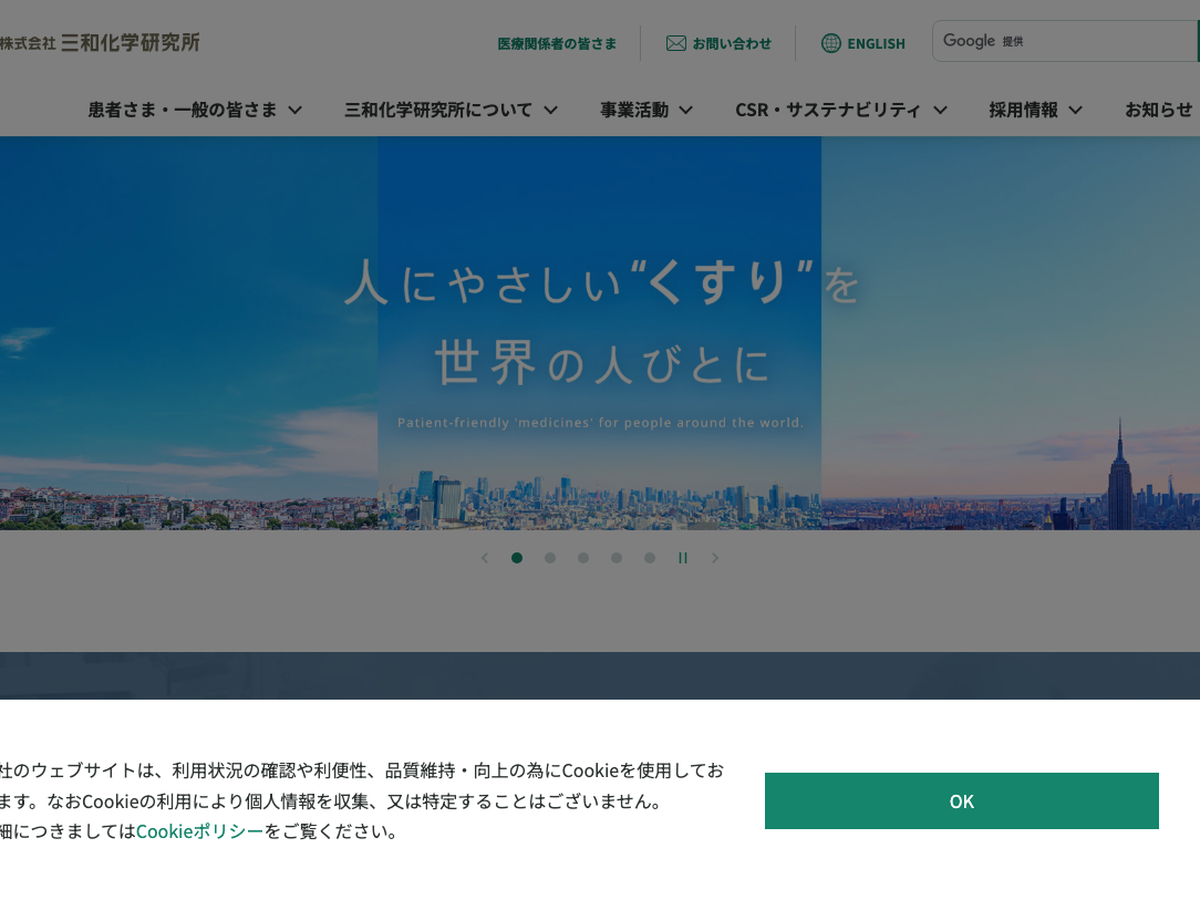The image size is (1200, 900).
Task: Click the envelope icon beside お問い合わせ
Action: click(676, 43)
